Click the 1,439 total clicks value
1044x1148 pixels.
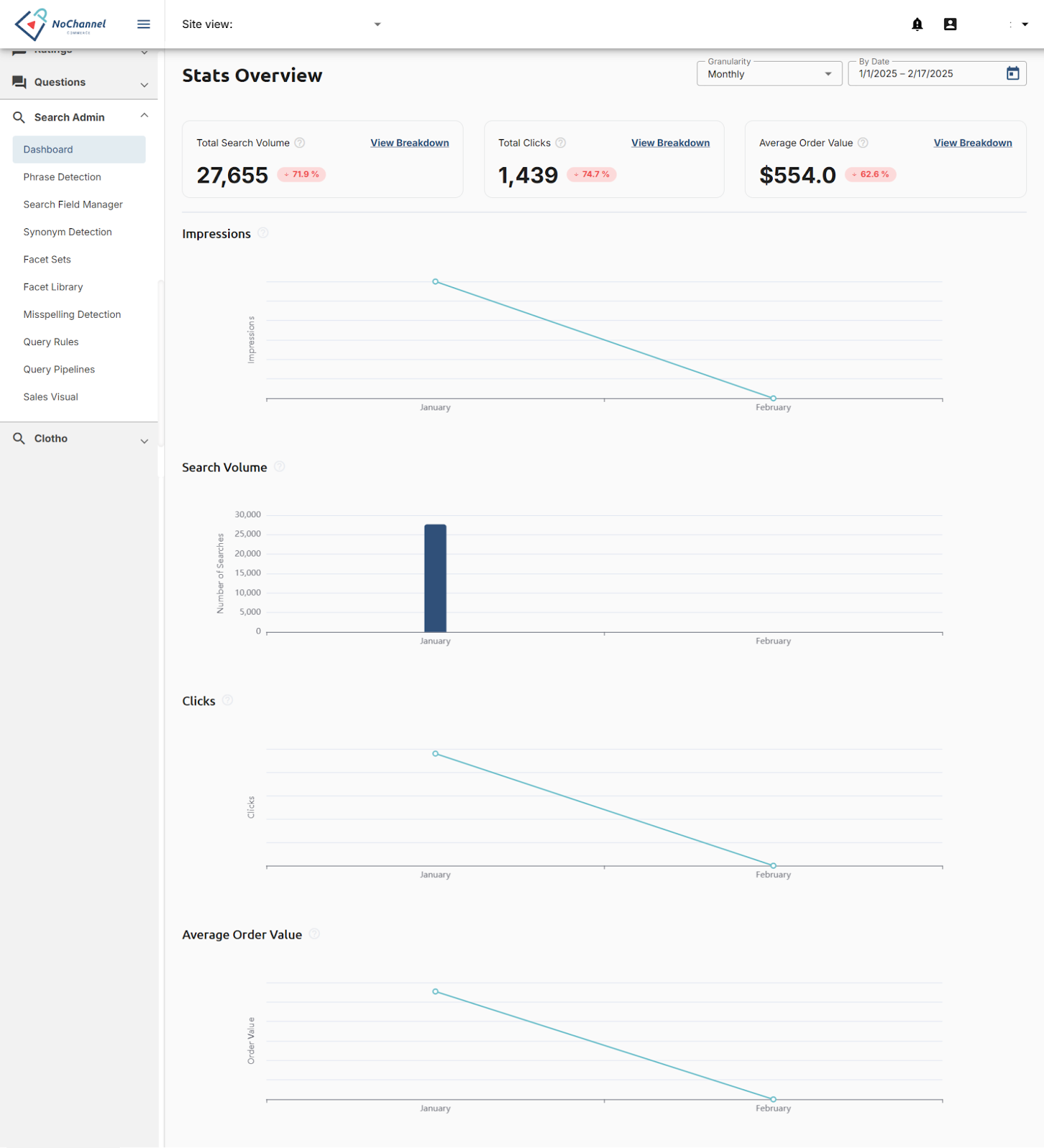click(x=528, y=175)
